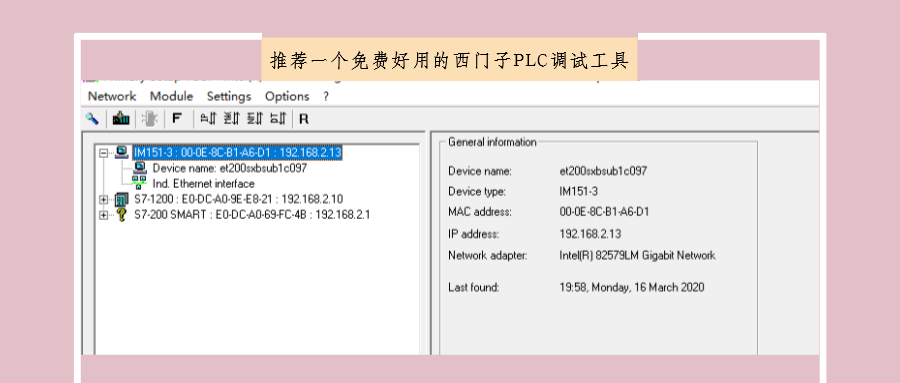
Task: Click the third sort toolbar icon
Action: coord(255,119)
